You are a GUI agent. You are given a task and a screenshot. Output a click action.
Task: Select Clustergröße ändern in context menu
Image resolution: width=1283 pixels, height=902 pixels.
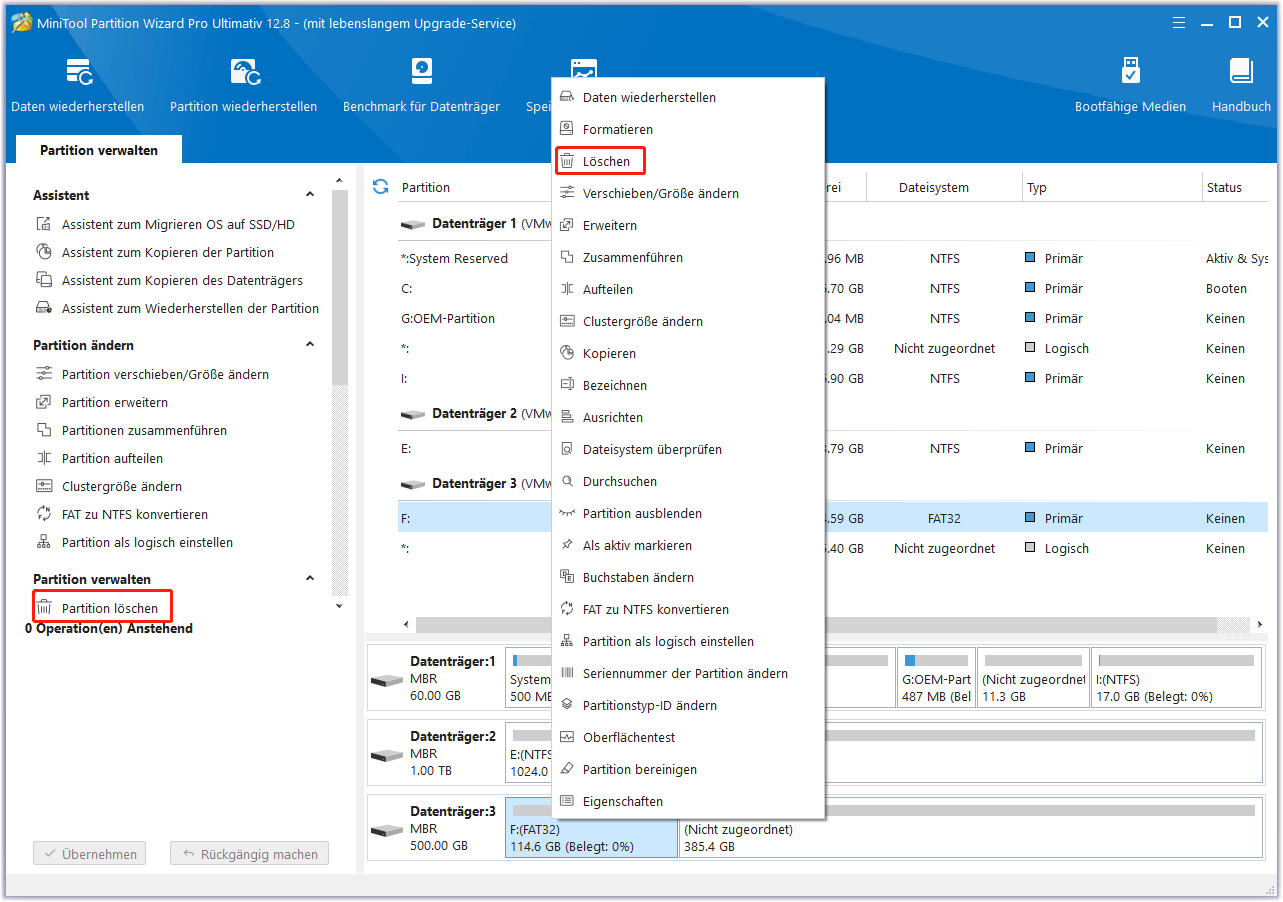688,322
